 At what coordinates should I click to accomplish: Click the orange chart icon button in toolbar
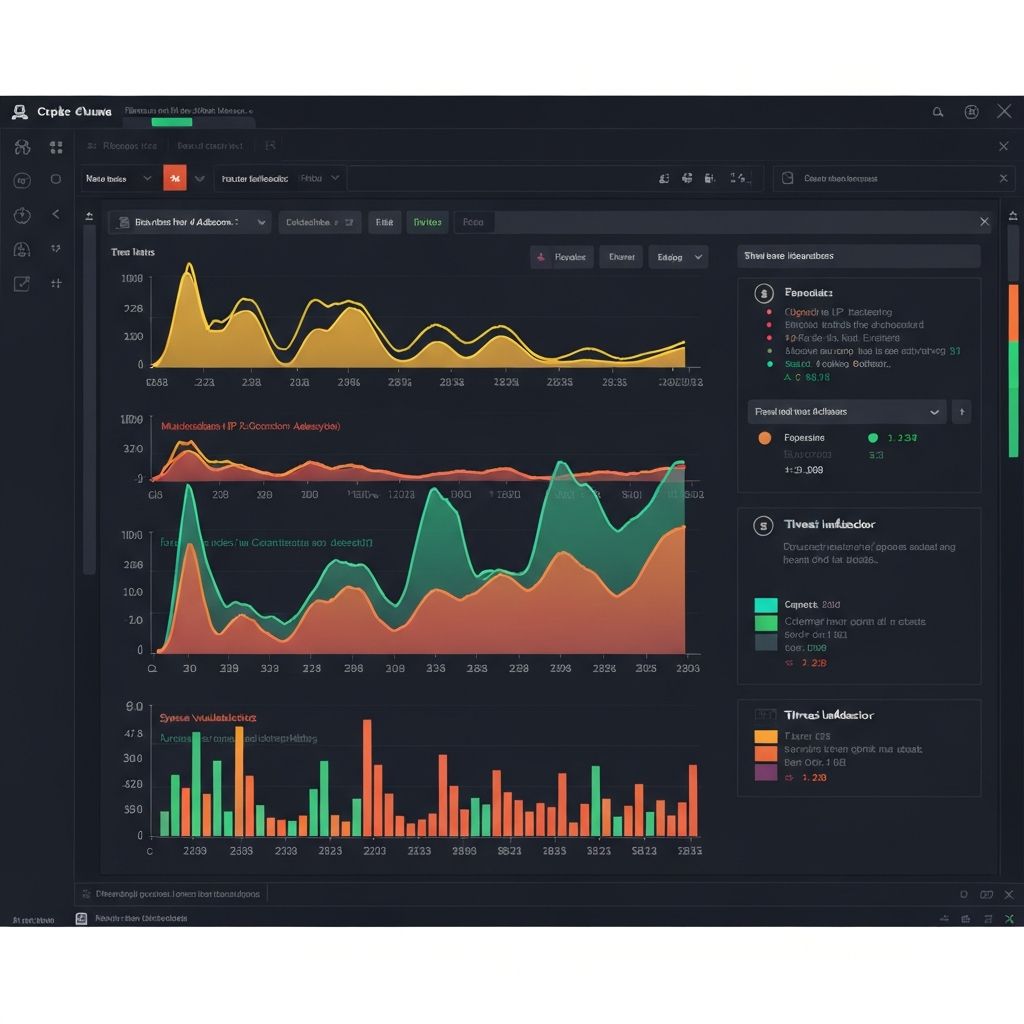pyautogui.click(x=174, y=178)
